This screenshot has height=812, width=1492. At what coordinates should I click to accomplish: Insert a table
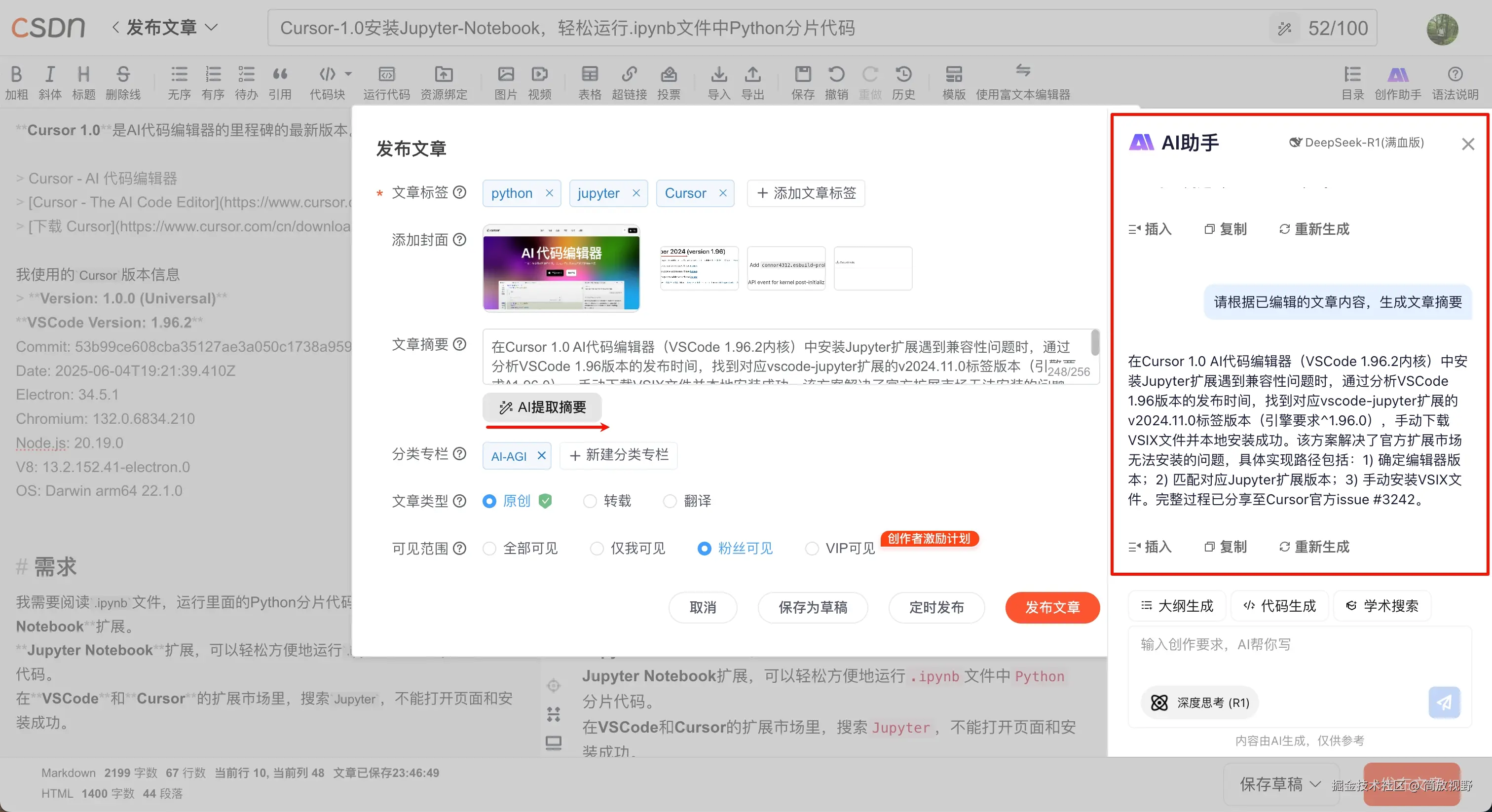589,81
